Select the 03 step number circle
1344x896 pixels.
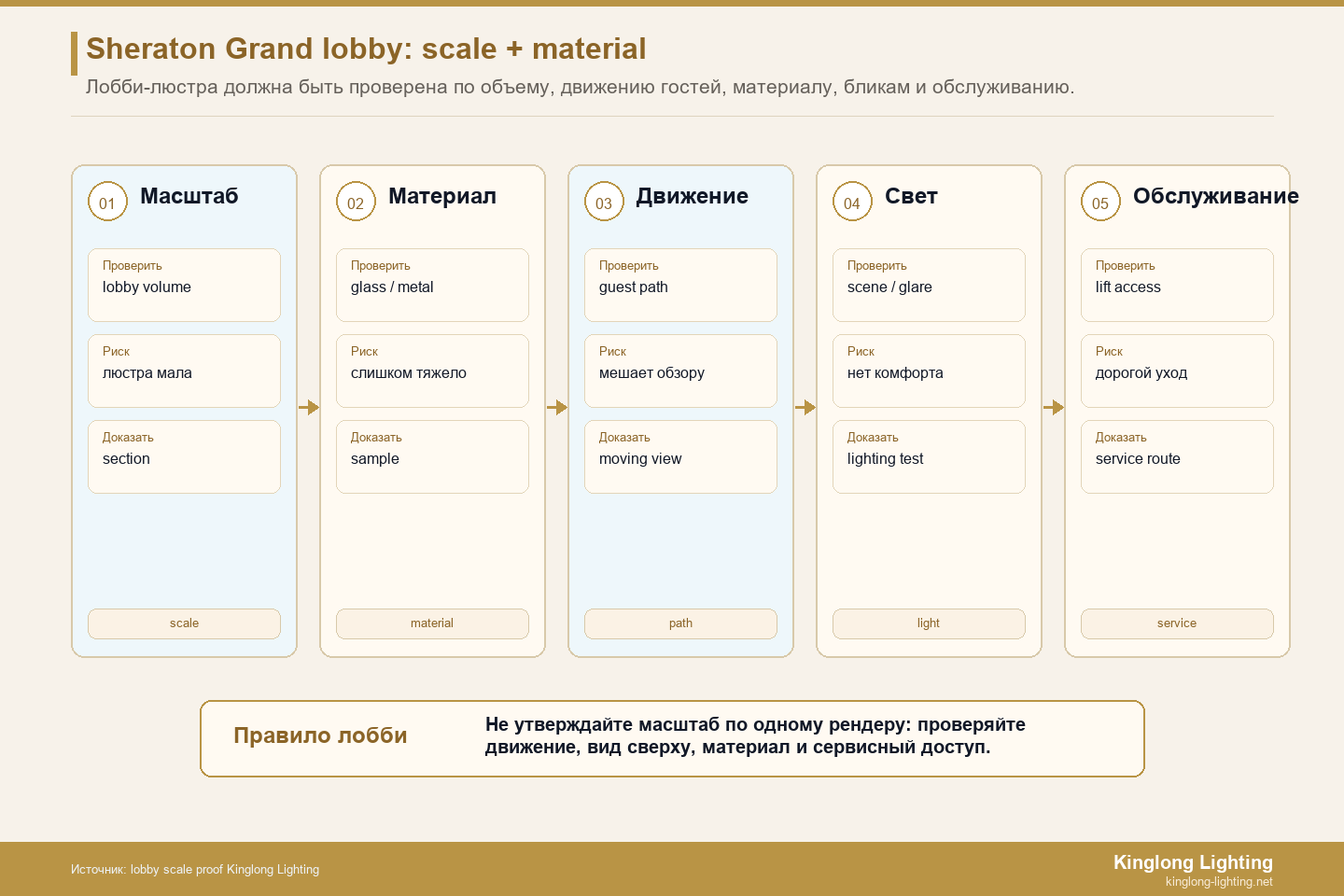click(604, 202)
